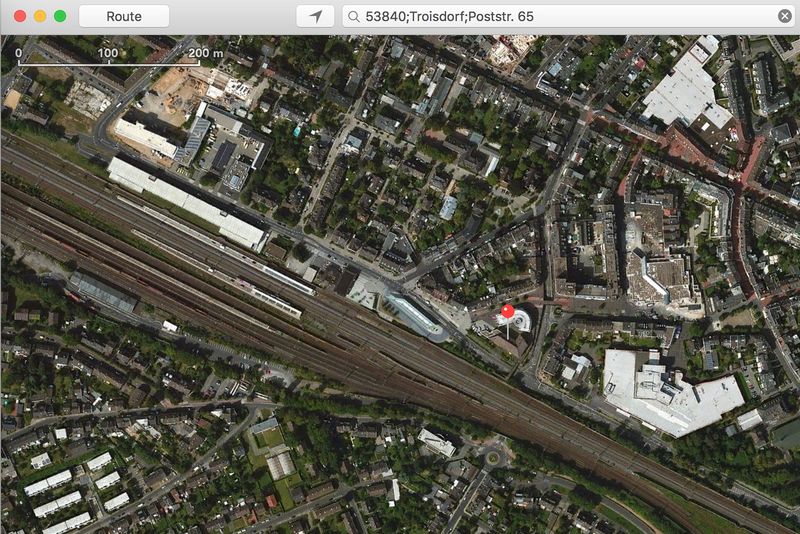This screenshot has height=534, width=800.
Task: Open the Route planner
Action: [x=124, y=16]
